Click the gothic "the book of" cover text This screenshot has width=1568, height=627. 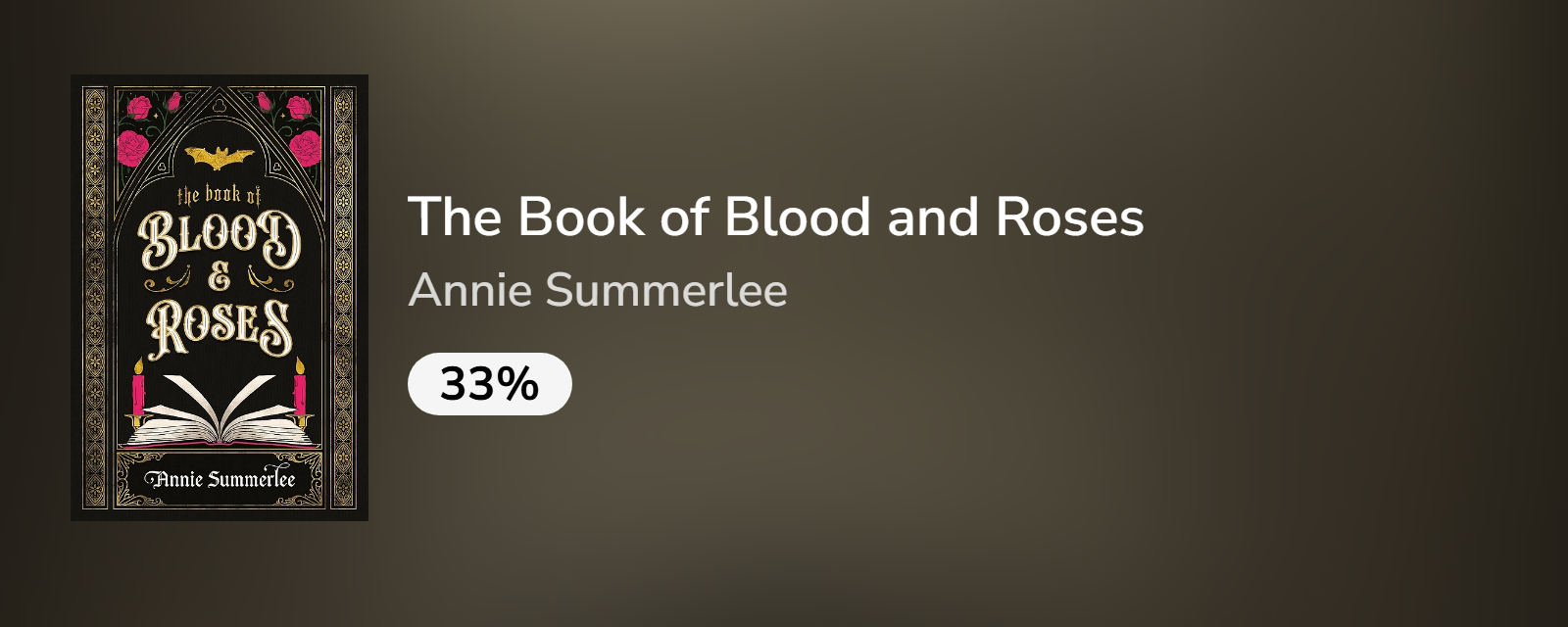220,195
